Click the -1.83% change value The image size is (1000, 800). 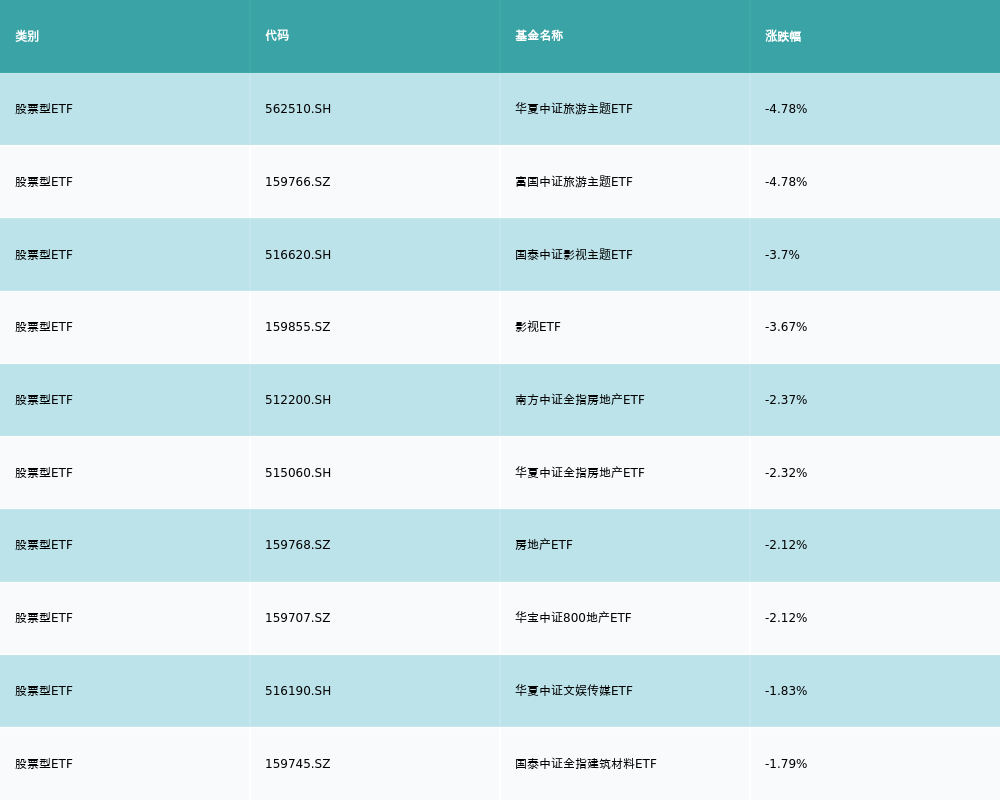tap(786, 691)
